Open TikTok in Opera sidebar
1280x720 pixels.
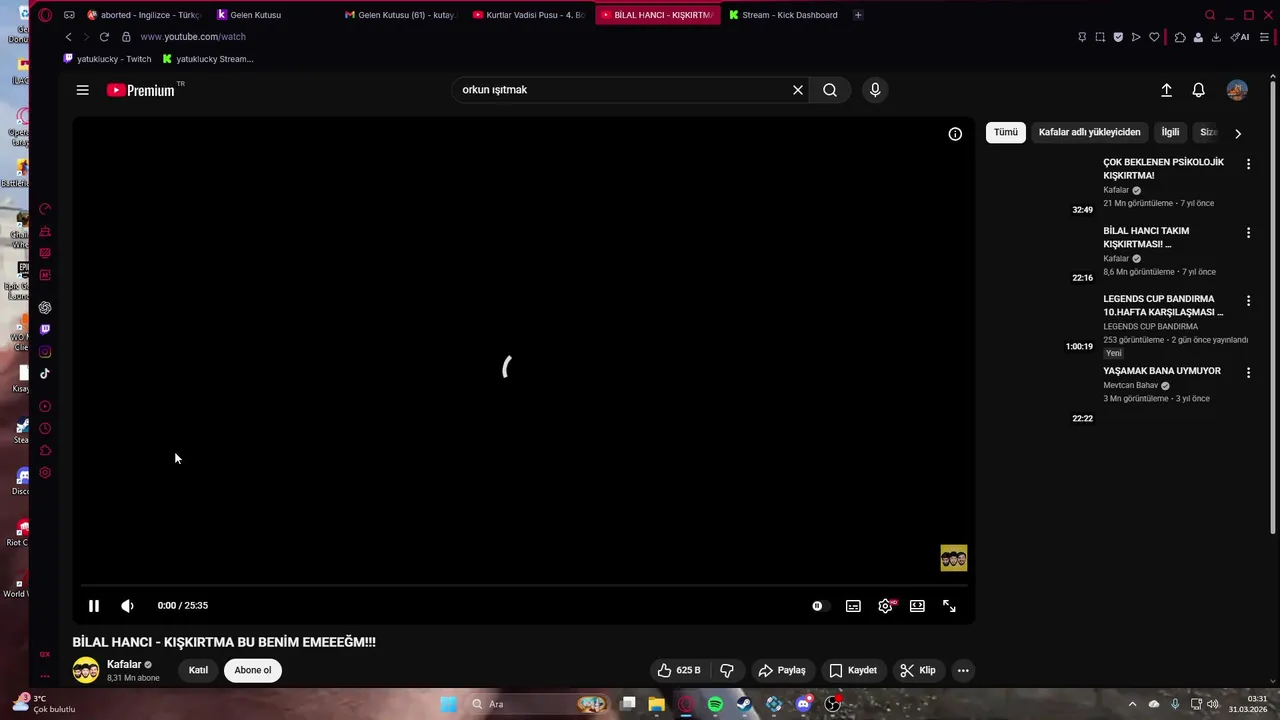click(x=45, y=374)
